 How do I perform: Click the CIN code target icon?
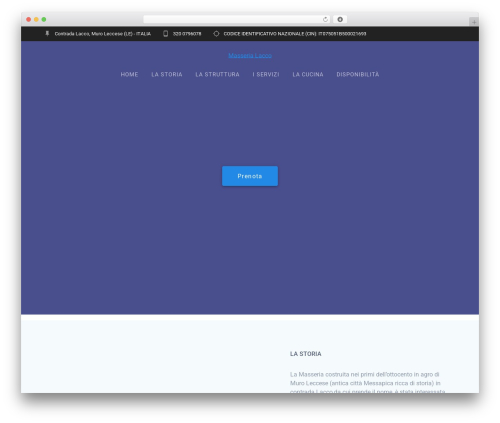pos(216,34)
